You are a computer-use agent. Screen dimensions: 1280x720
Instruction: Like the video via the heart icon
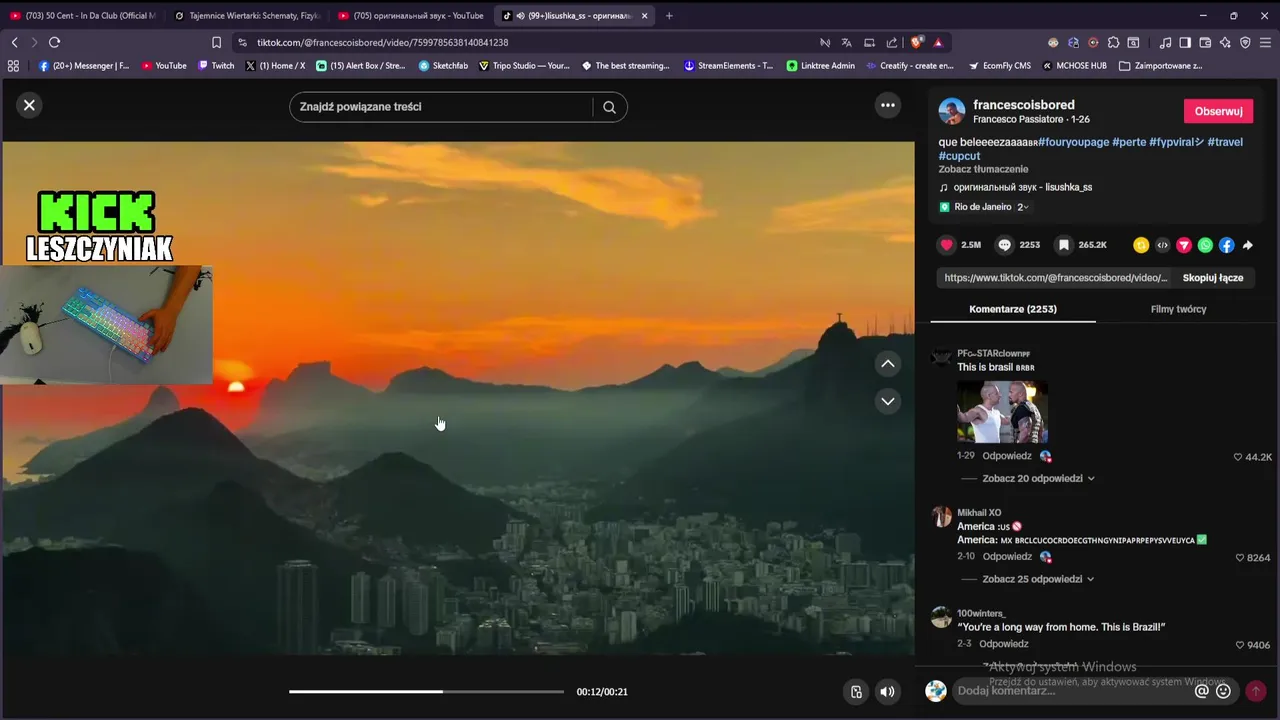[x=946, y=245]
